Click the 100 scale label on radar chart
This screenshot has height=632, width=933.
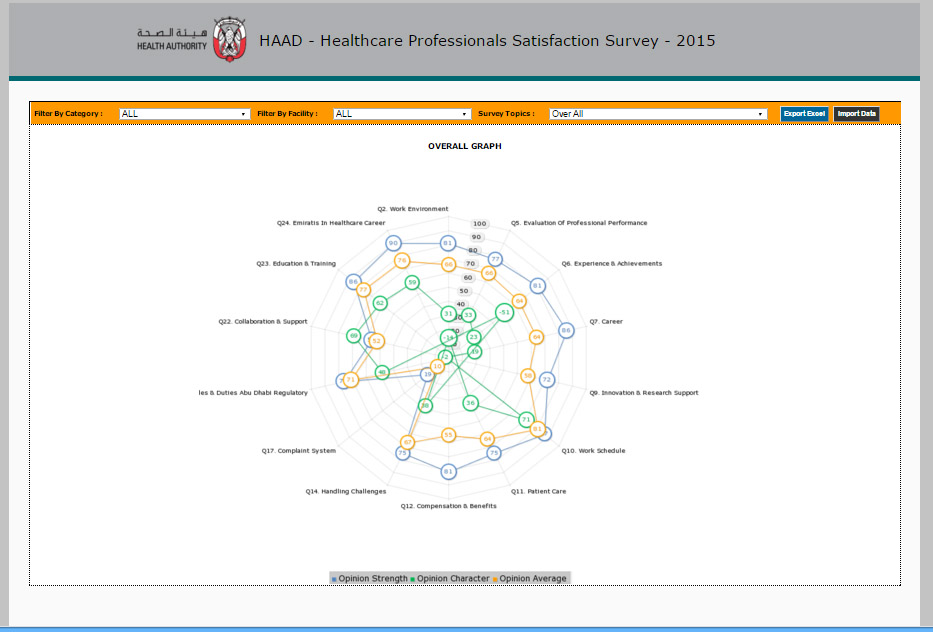point(480,224)
